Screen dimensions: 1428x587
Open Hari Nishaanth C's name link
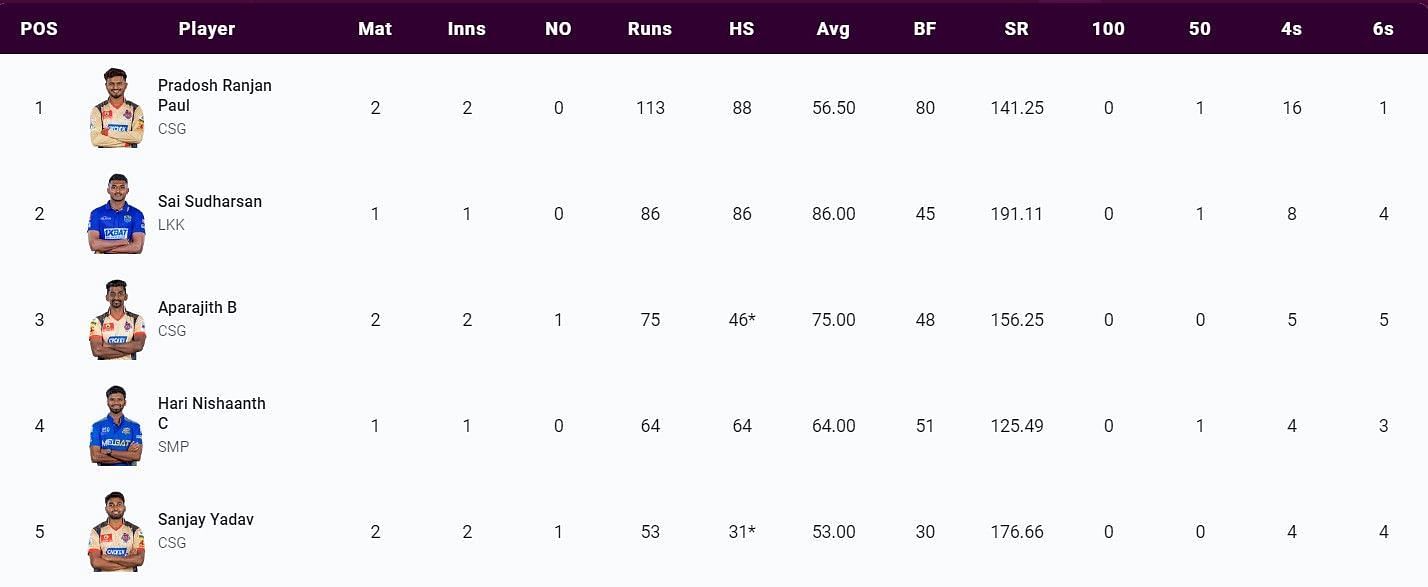212,414
